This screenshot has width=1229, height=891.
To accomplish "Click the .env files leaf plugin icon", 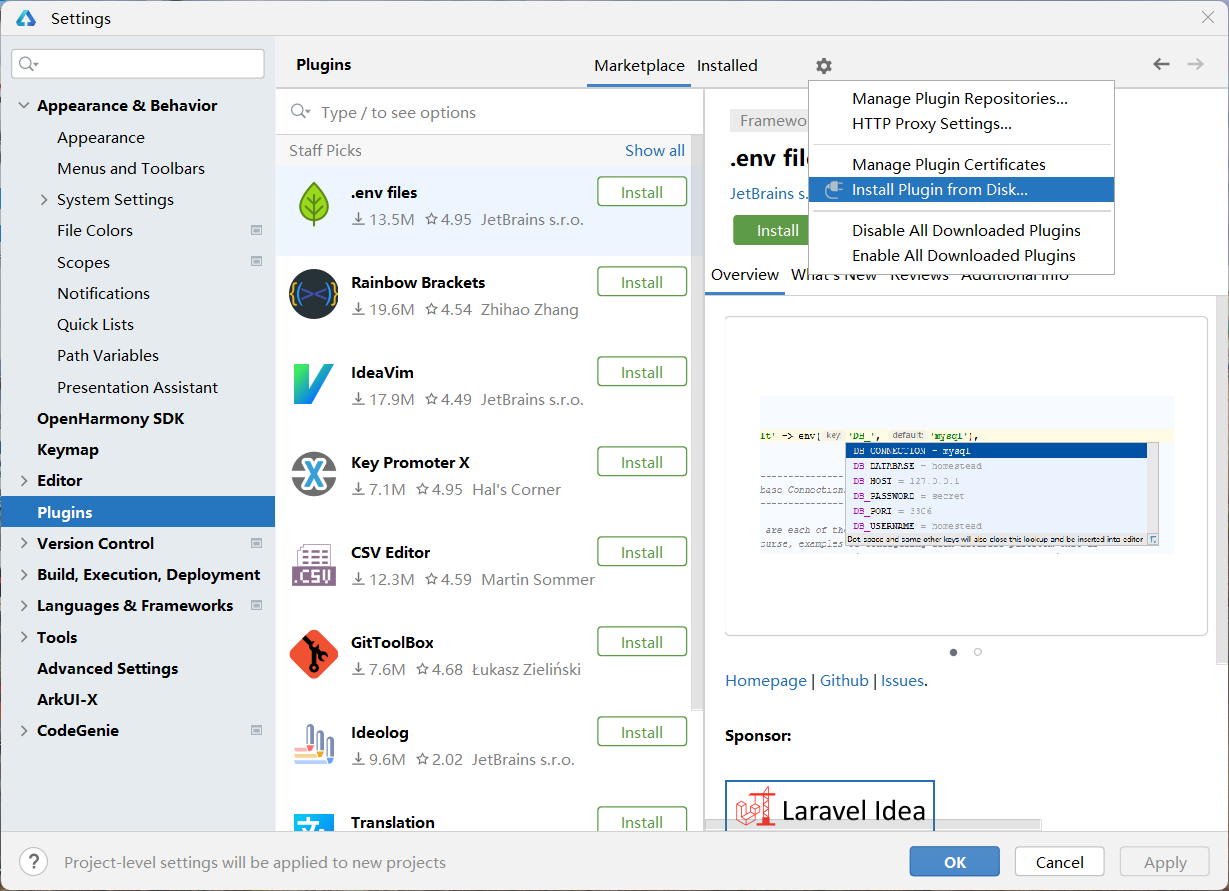I will [314, 204].
